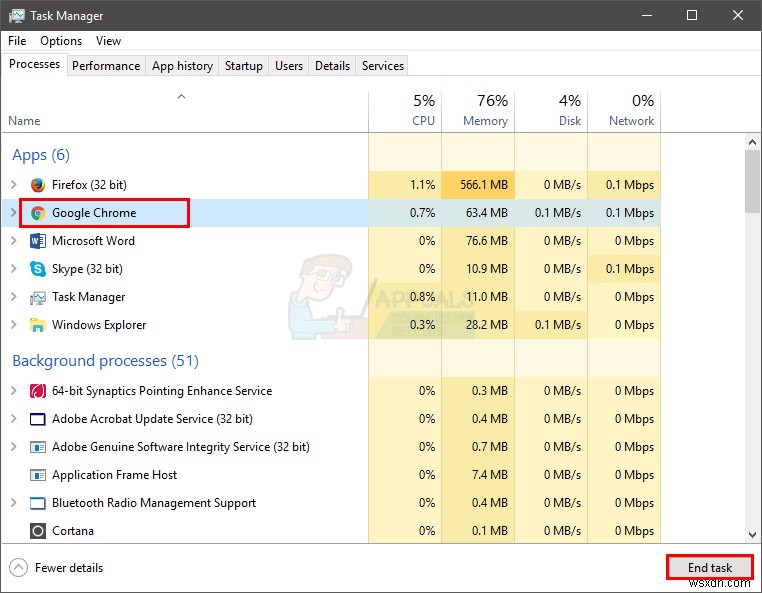This screenshot has height=593, width=762.
Task: Click the Fewer details arrow icon
Action: (18, 568)
